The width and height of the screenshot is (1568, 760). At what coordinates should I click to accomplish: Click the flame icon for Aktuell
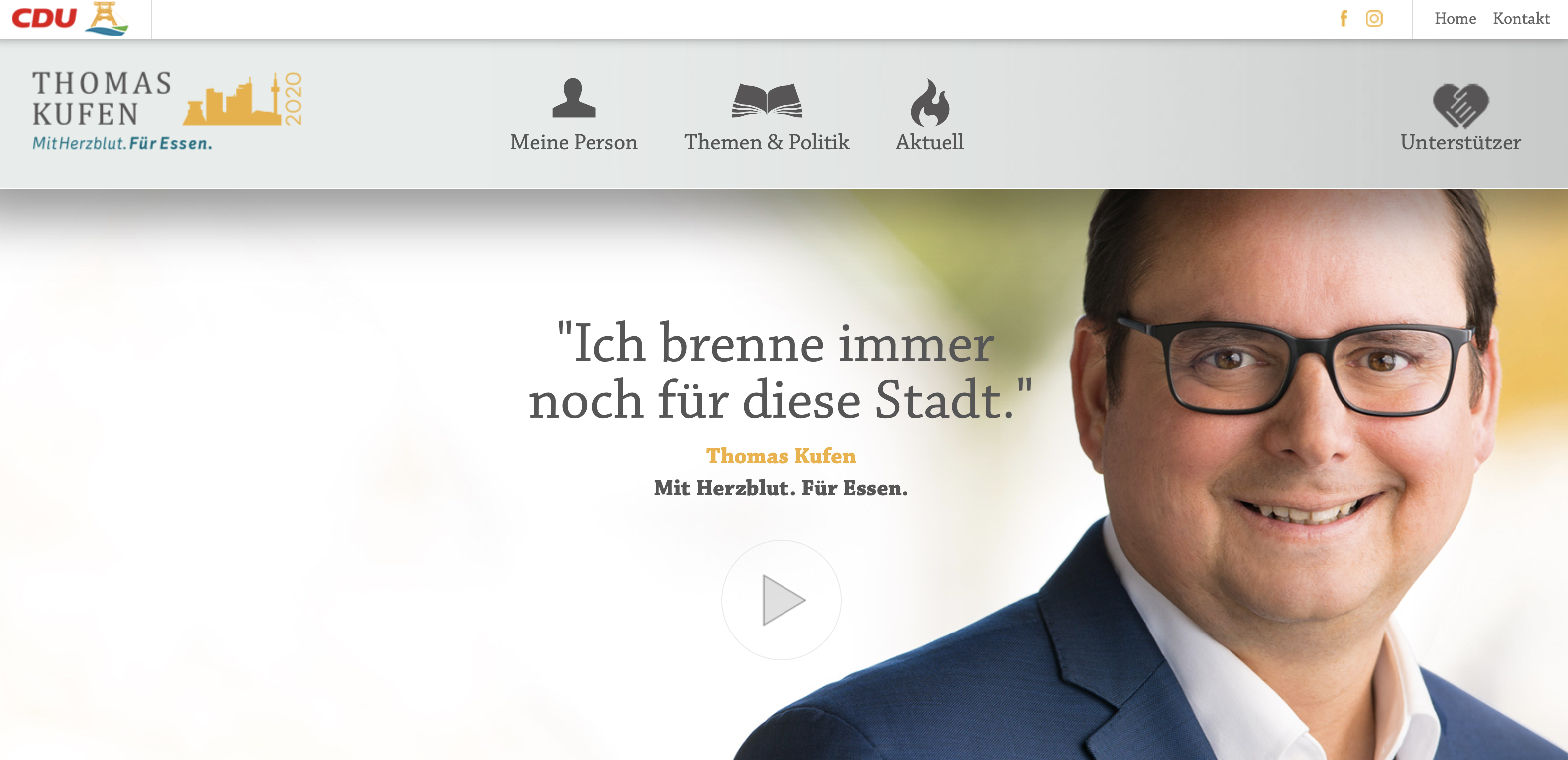[x=929, y=102]
